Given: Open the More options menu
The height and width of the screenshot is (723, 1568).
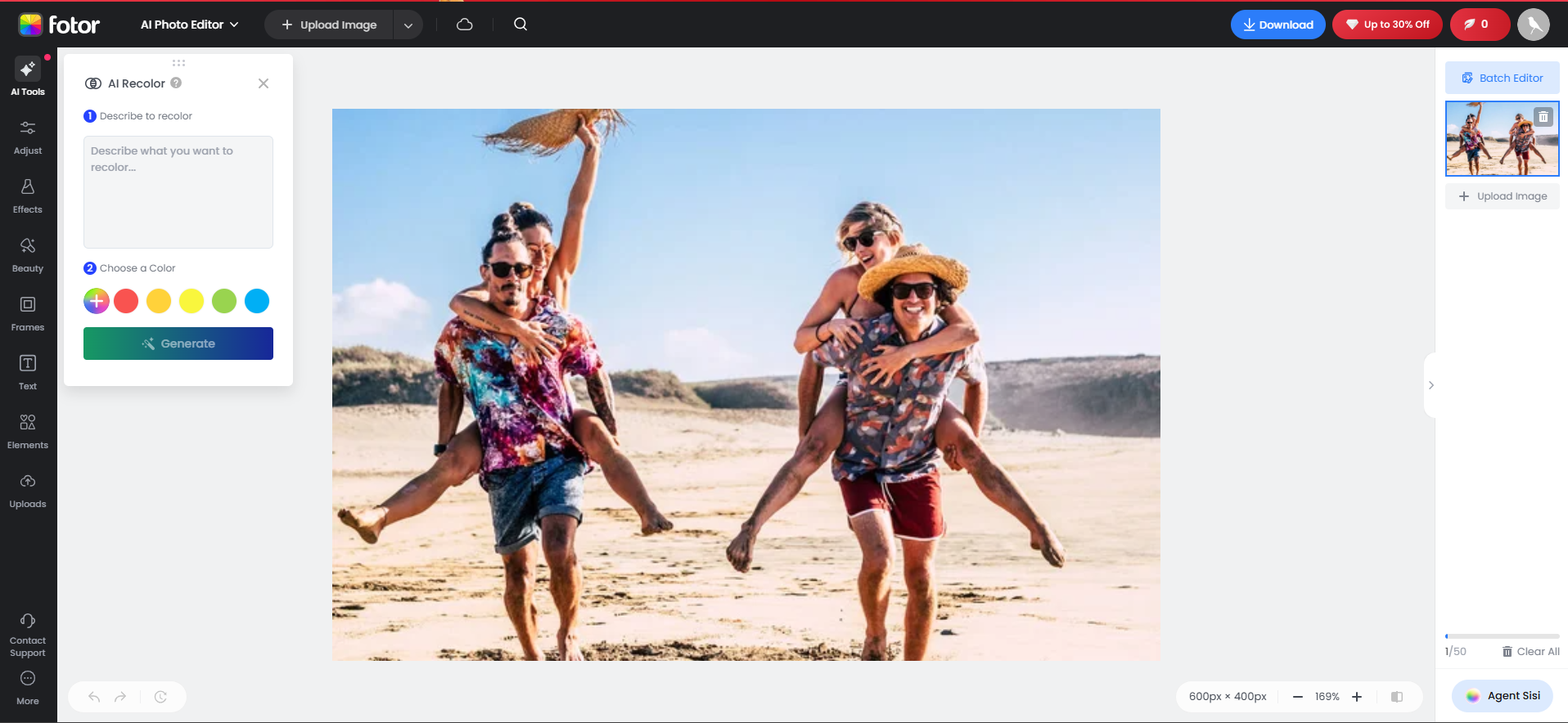Looking at the screenshot, I should (x=28, y=688).
